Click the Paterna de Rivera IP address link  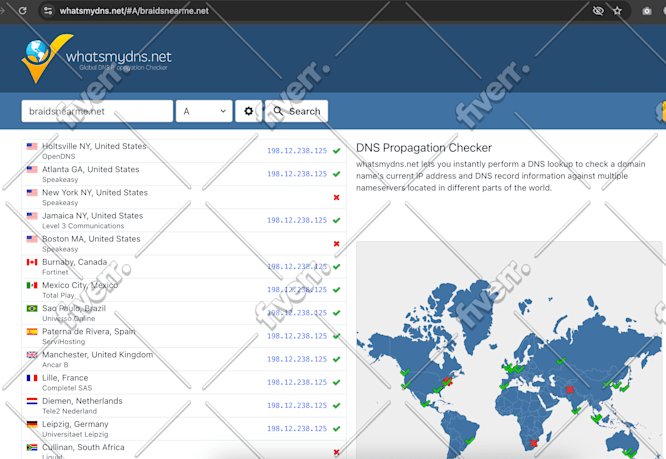click(x=297, y=336)
